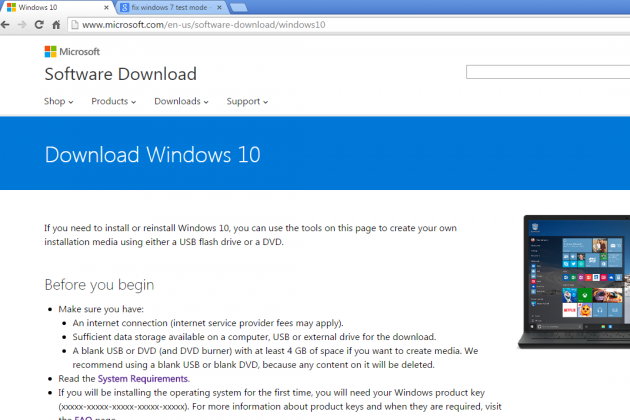The image size is (630, 420).
Task: Click the Microsoft site search box
Action: pyautogui.click(x=548, y=72)
